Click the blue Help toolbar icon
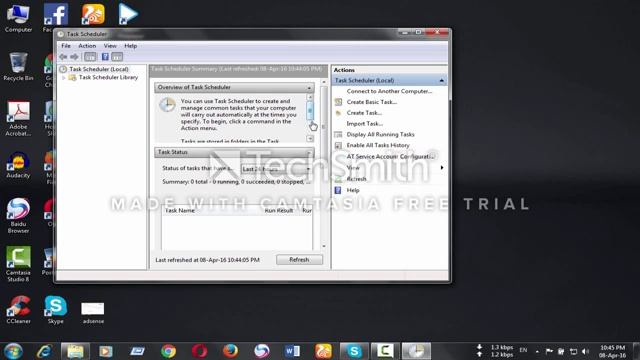 point(105,57)
